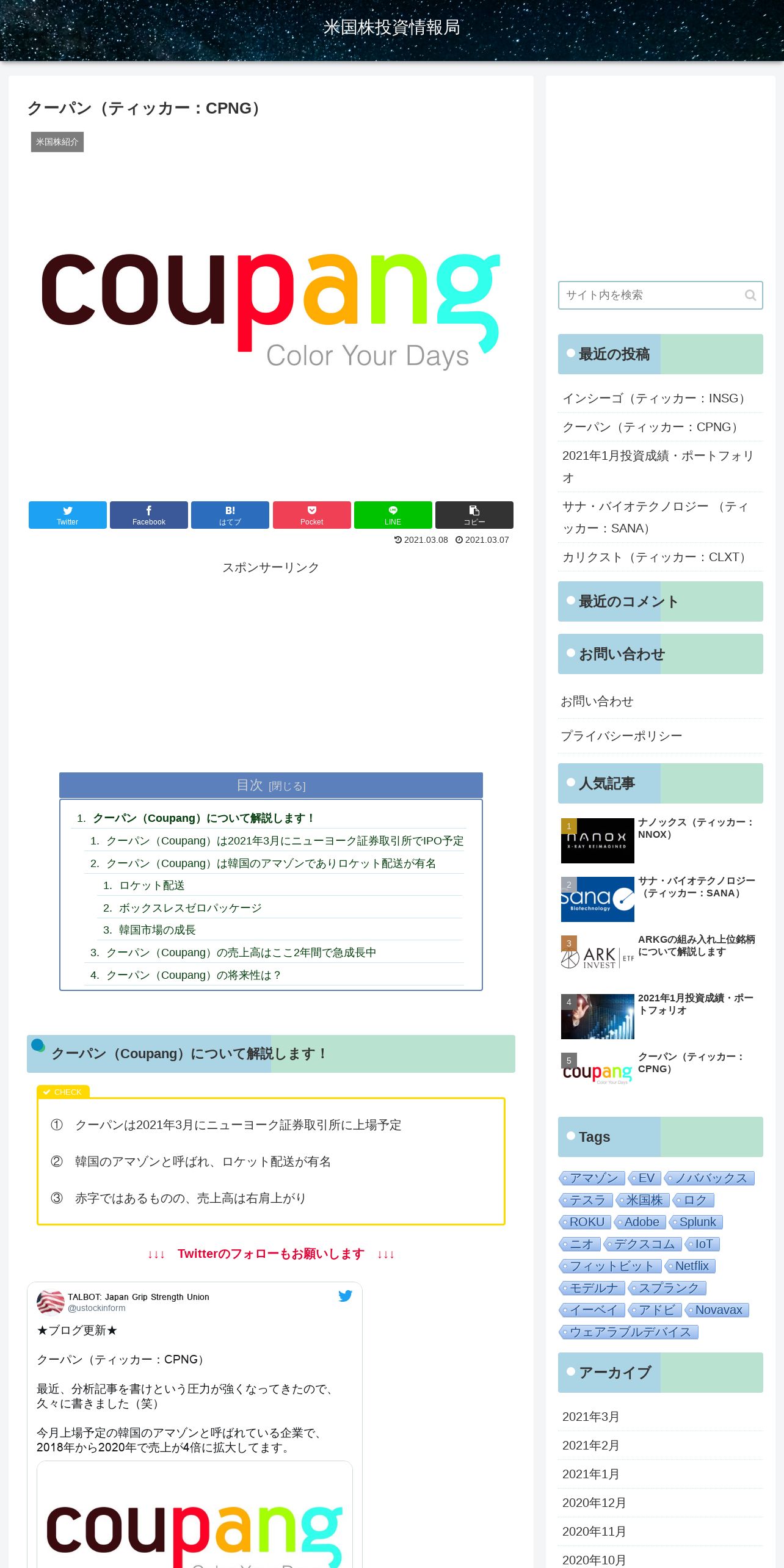Select the IoT tag
This screenshot has height=1568, width=784.
pos(703,1244)
